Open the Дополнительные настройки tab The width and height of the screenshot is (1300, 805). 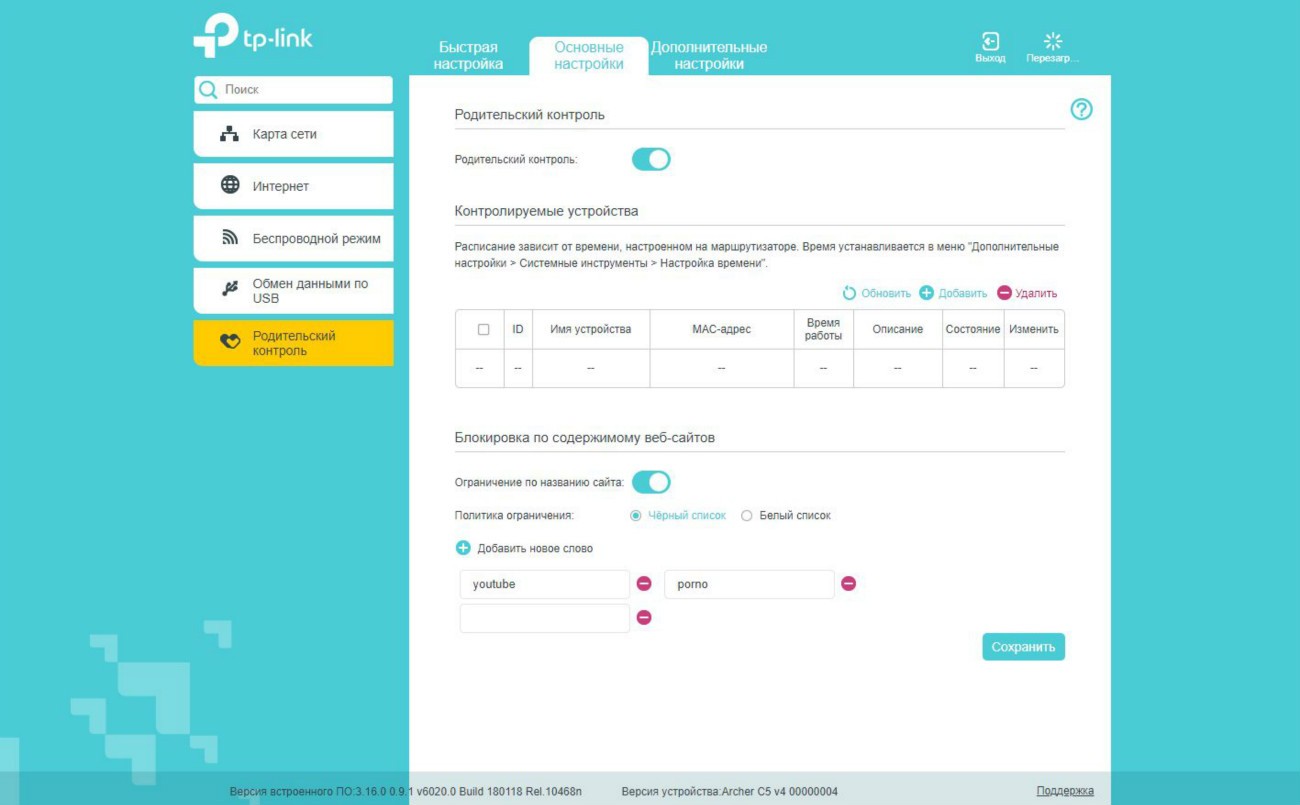708,56
